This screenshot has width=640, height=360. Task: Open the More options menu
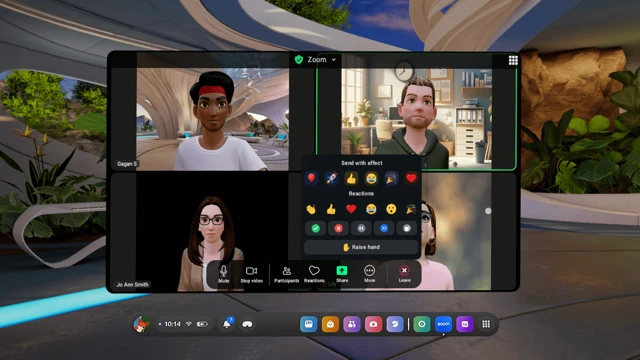coord(369,274)
